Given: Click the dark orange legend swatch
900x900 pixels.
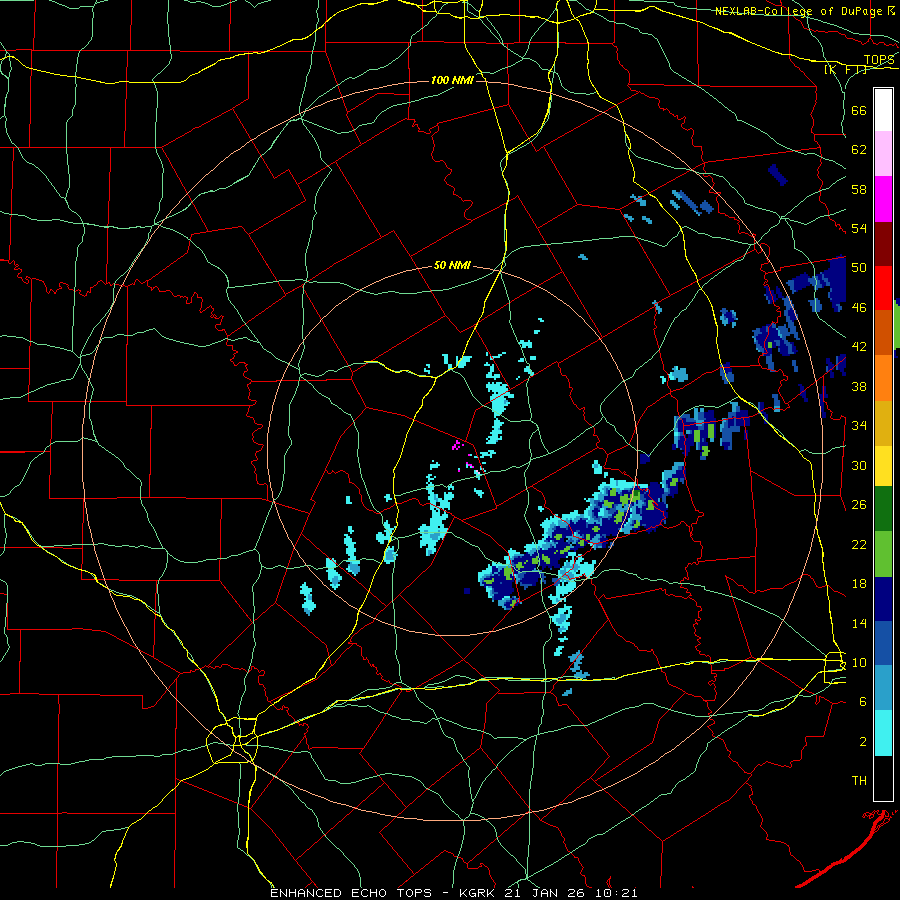Looking at the screenshot, I should pos(883,333).
